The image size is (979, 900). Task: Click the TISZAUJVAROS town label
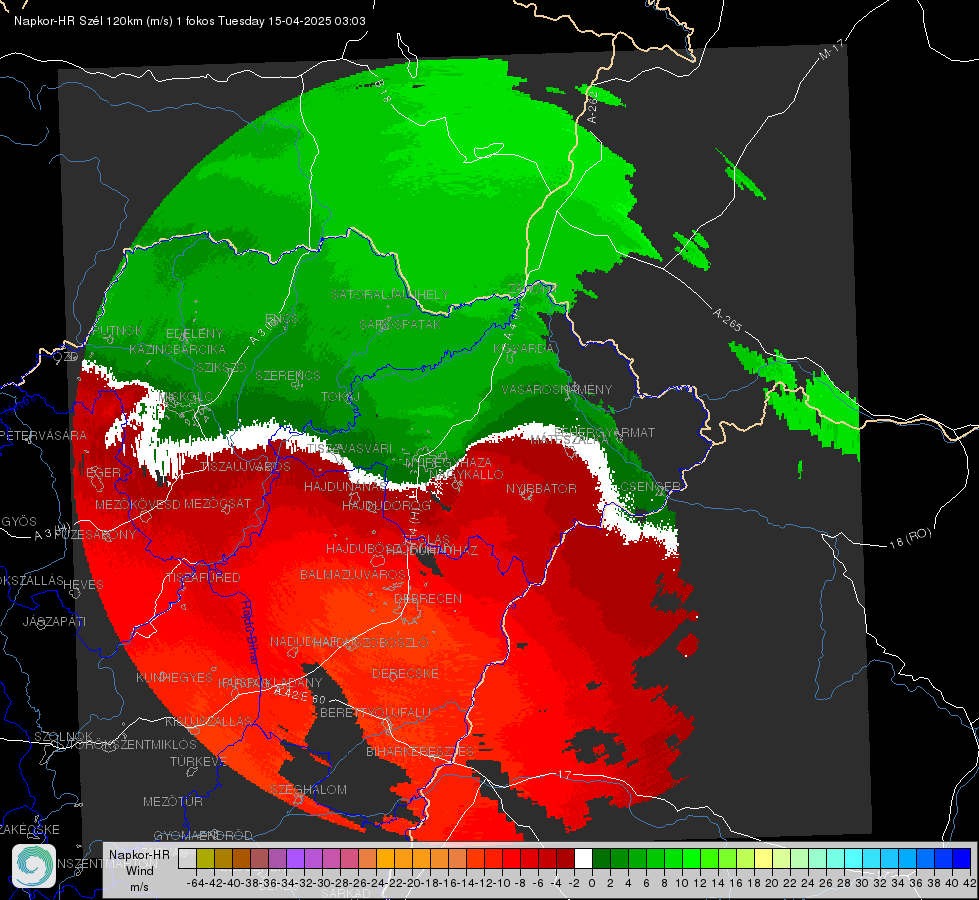pyautogui.click(x=246, y=467)
